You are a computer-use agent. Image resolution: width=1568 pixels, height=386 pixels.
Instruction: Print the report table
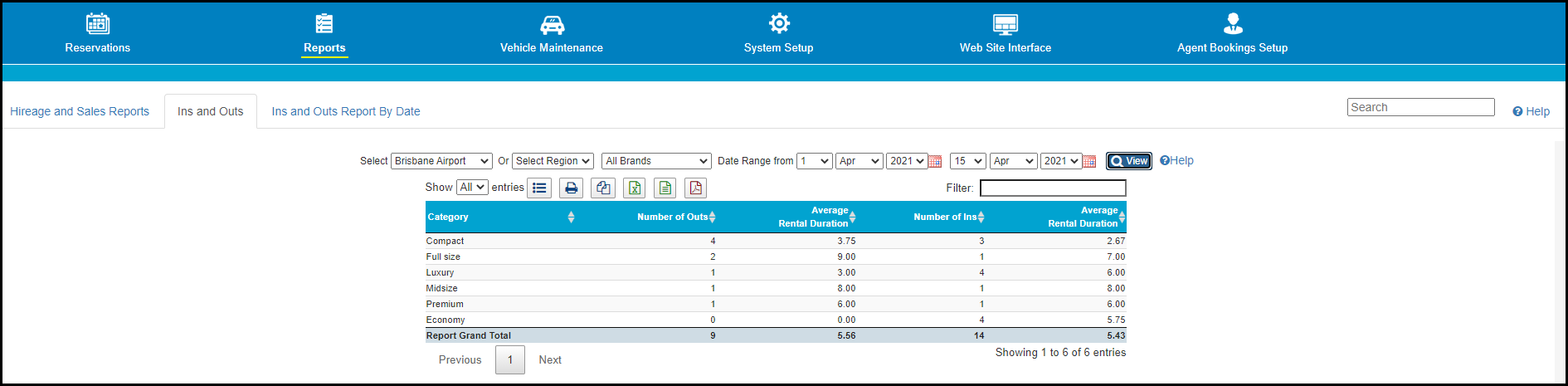tap(571, 188)
